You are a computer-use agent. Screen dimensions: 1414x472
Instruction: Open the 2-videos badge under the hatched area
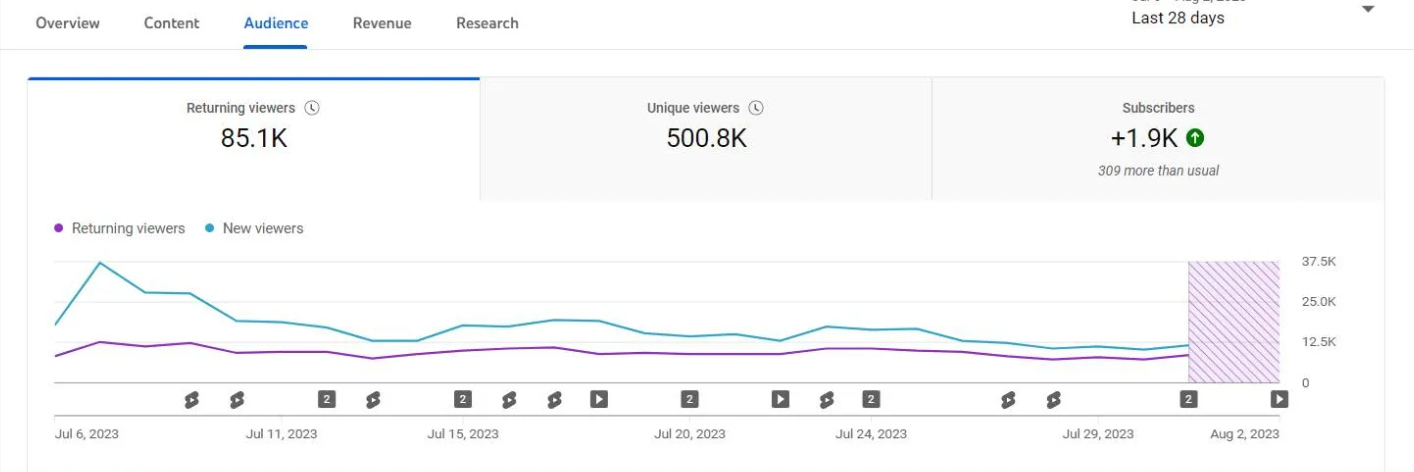[x=1189, y=399]
